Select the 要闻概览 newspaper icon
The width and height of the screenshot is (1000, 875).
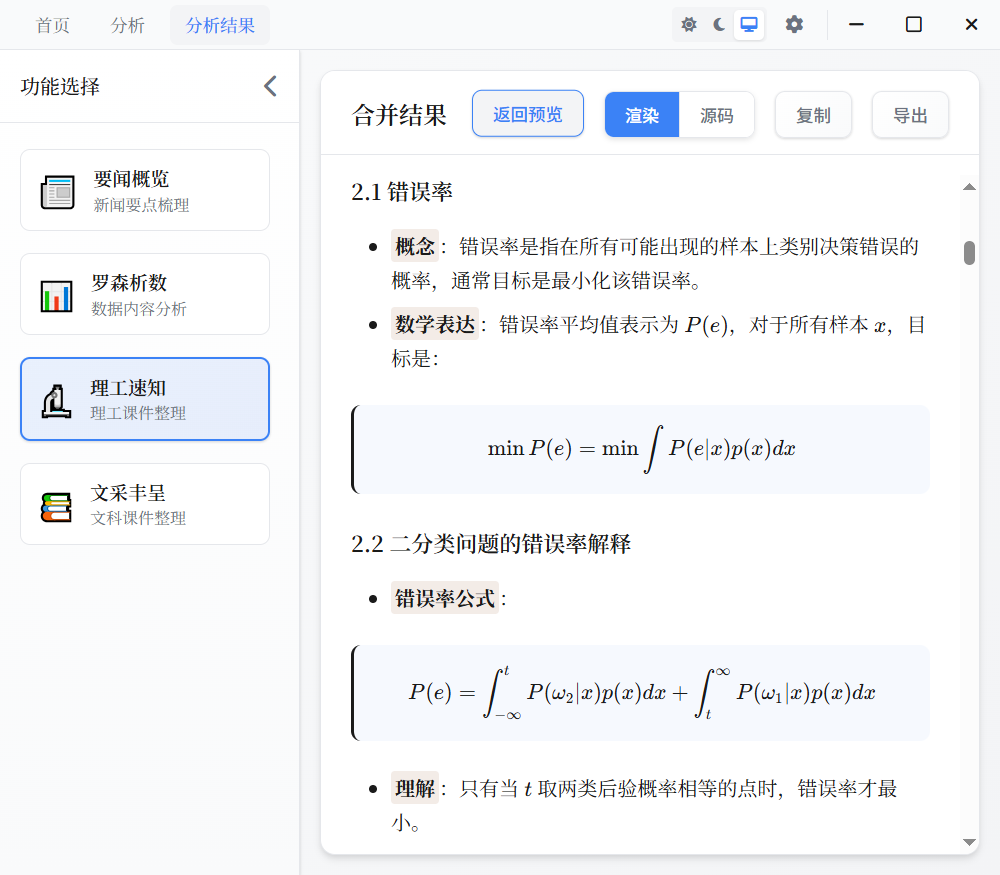click(x=58, y=190)
